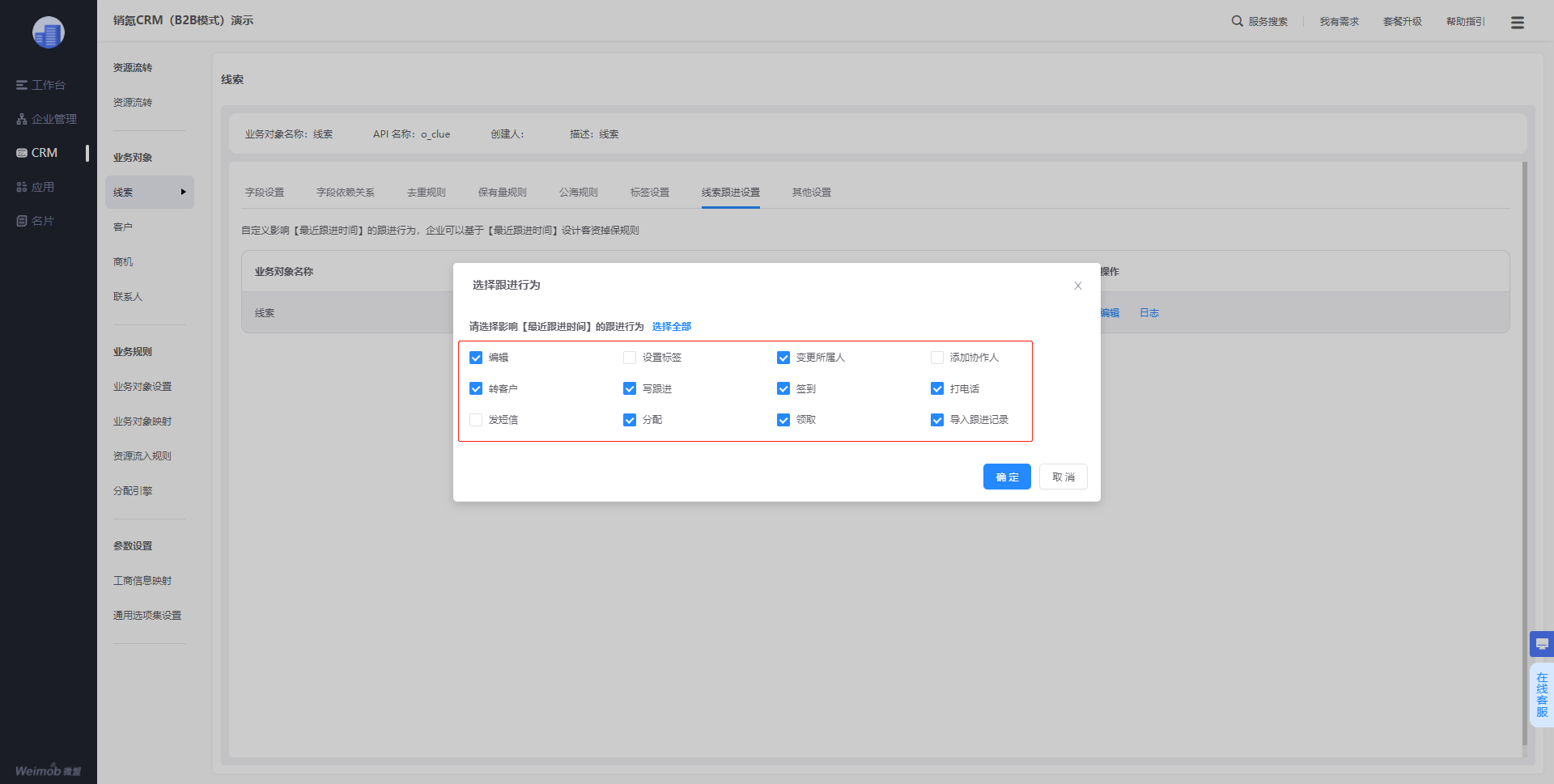Uncheck the 打电话 checkbox
1554x784 pixels.
(937, 388)
